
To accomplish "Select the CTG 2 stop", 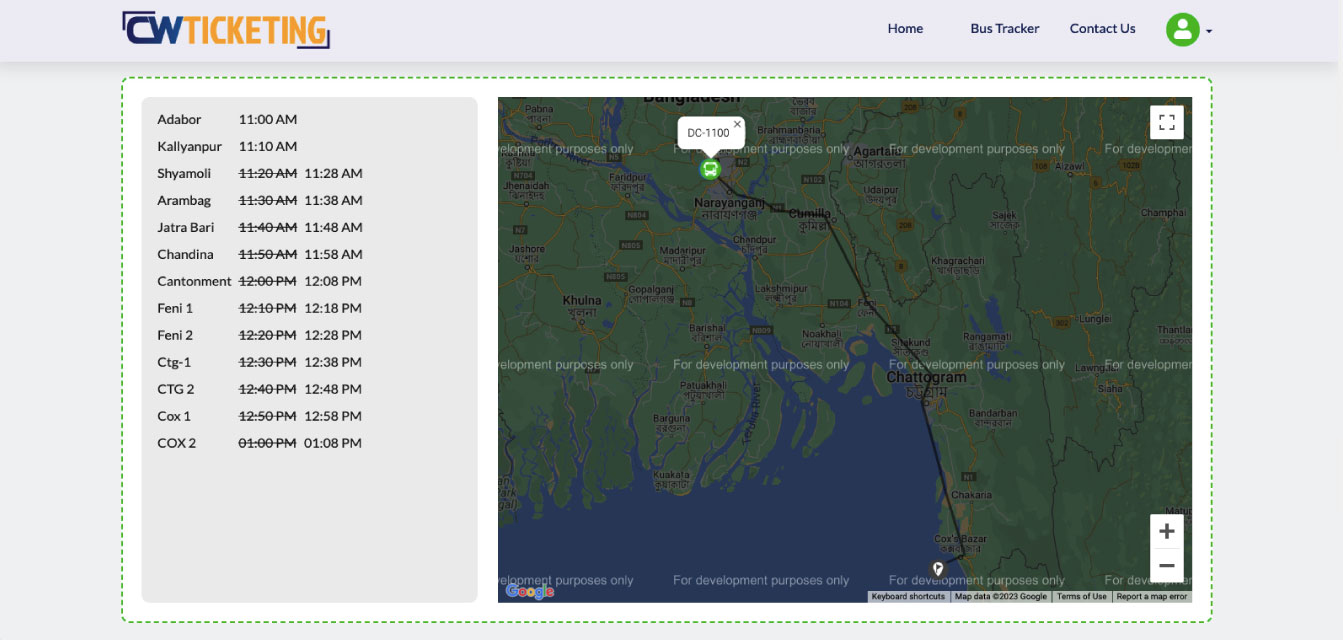I will (176, 389).
